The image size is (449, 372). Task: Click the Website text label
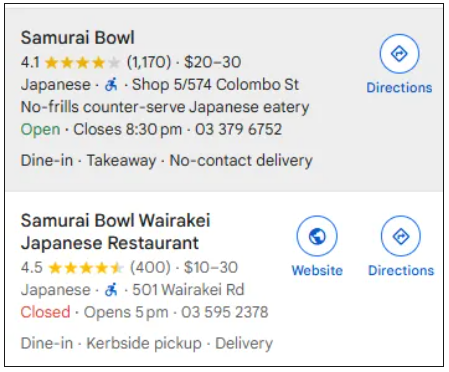tap(317, 270)
